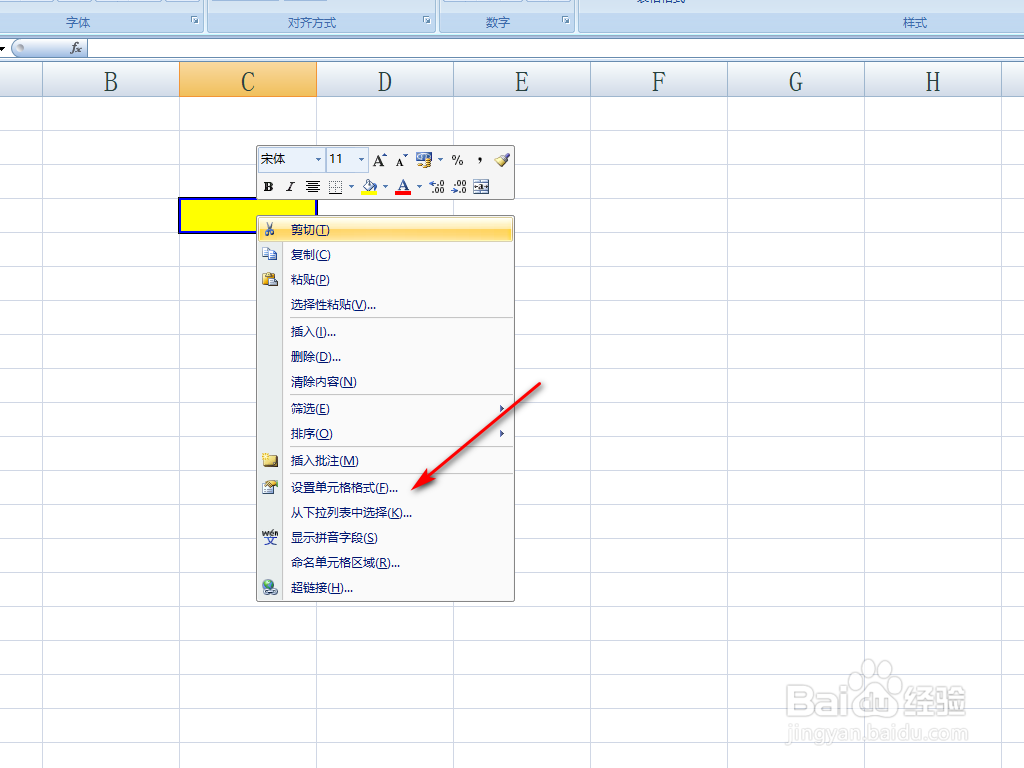1024x768 pixels.
Task: Click the yellow highlighted cell
Action: point(219,216)
